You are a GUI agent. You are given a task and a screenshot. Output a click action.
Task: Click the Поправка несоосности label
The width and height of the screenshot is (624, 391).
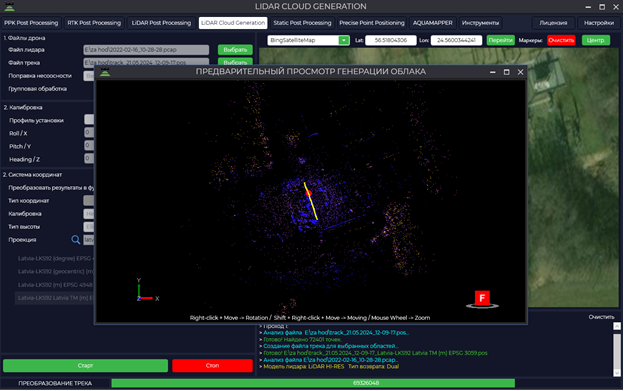[x=40, y=76]
